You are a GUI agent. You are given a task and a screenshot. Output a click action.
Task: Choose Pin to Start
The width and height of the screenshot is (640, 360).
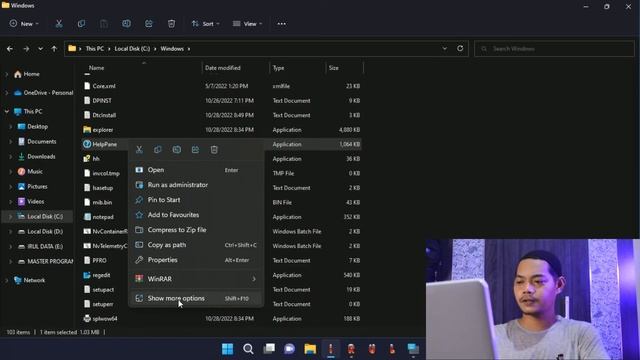(196, 200)
